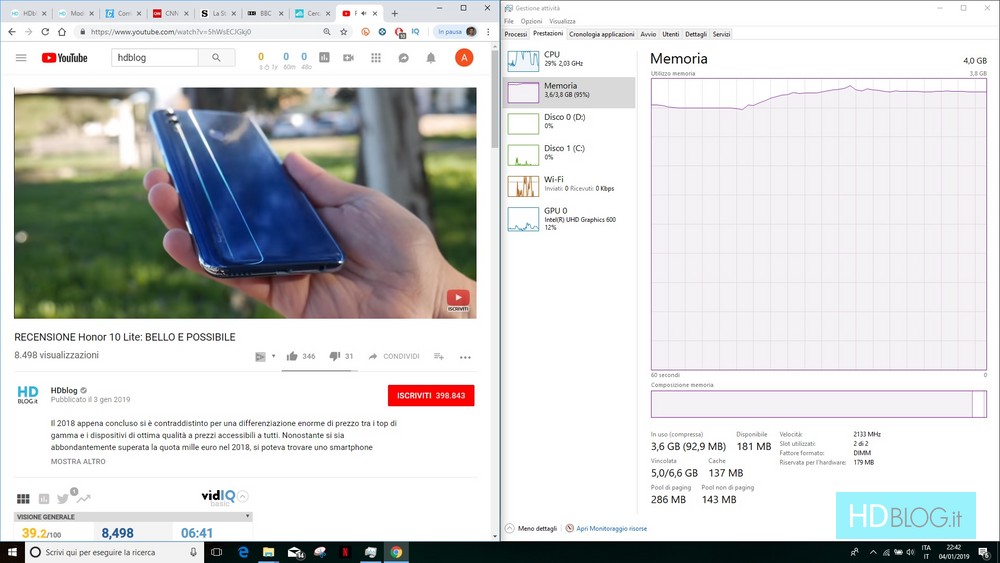Collapse the vidIQ panel with chevron
The width and height of the screenshot is (1000, 563).
[x=243, y=496]
